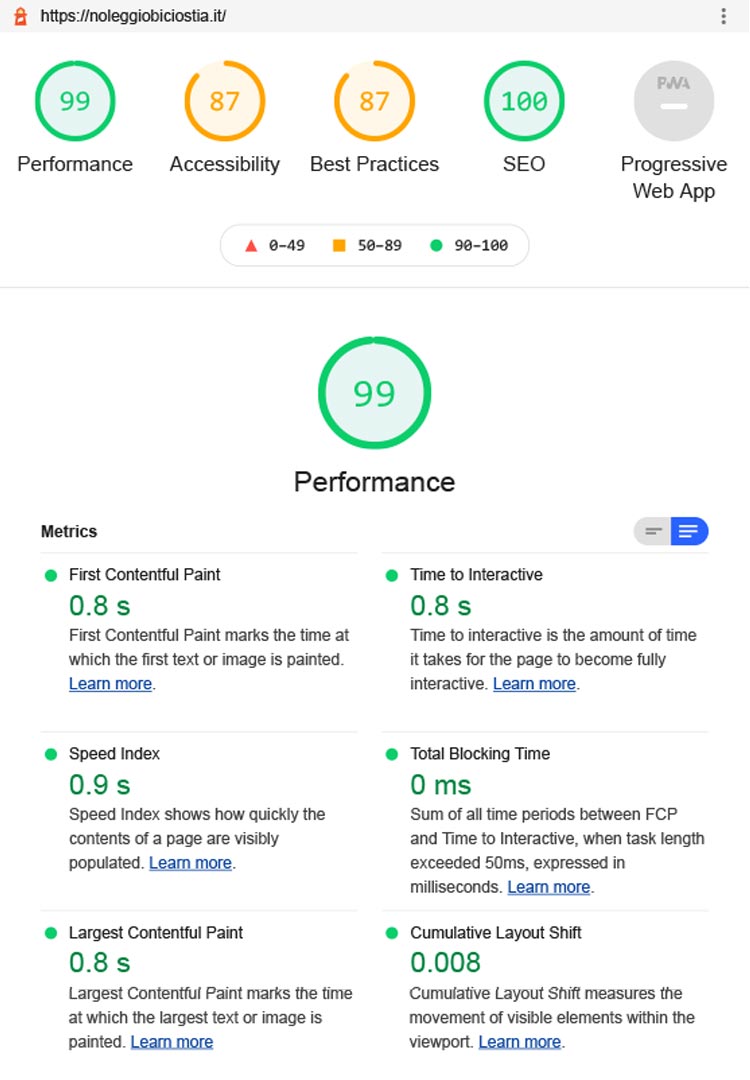The height and width of the screenshot is (1080, 750).
Task: Click the large Performance 99 gauge
Action: tap(374, 394)
